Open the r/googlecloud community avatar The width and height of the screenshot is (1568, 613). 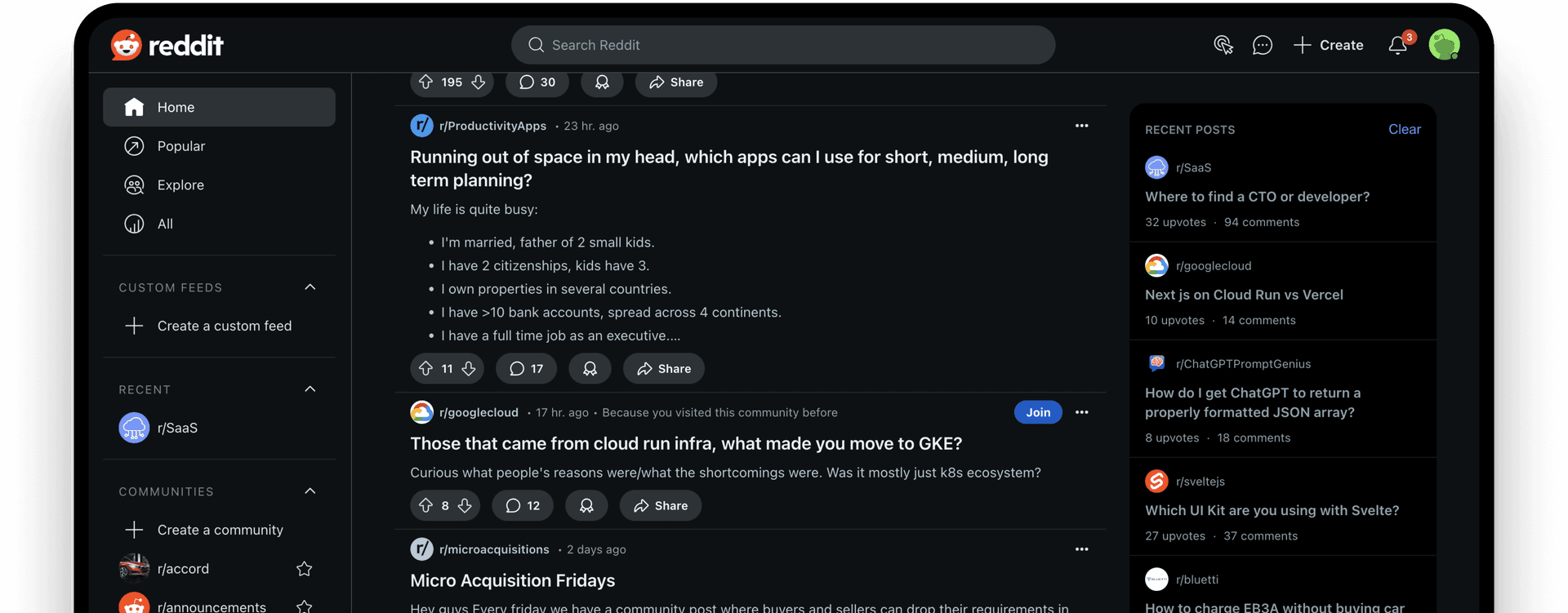(421, 412)
